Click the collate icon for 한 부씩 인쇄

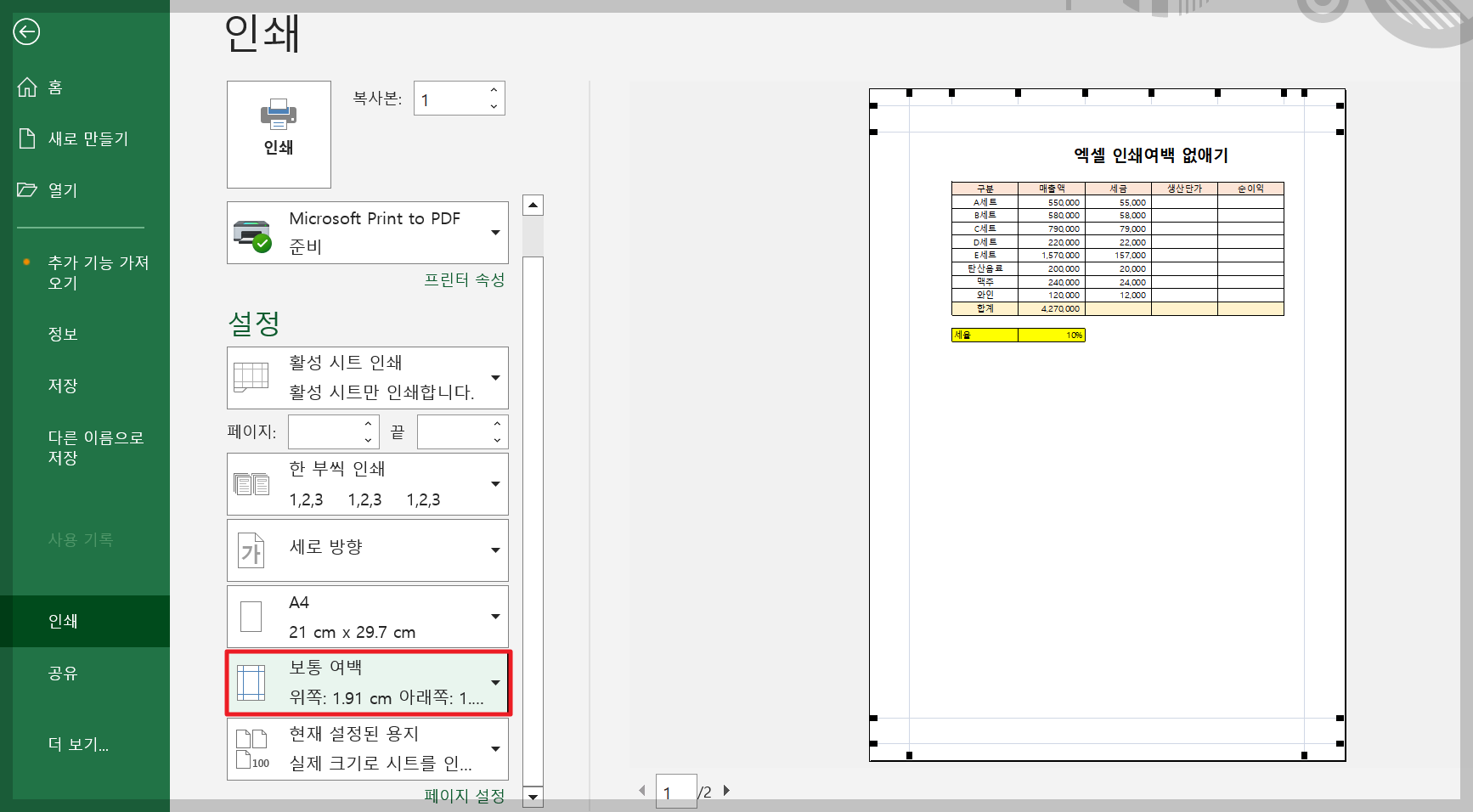coord(251,483)
